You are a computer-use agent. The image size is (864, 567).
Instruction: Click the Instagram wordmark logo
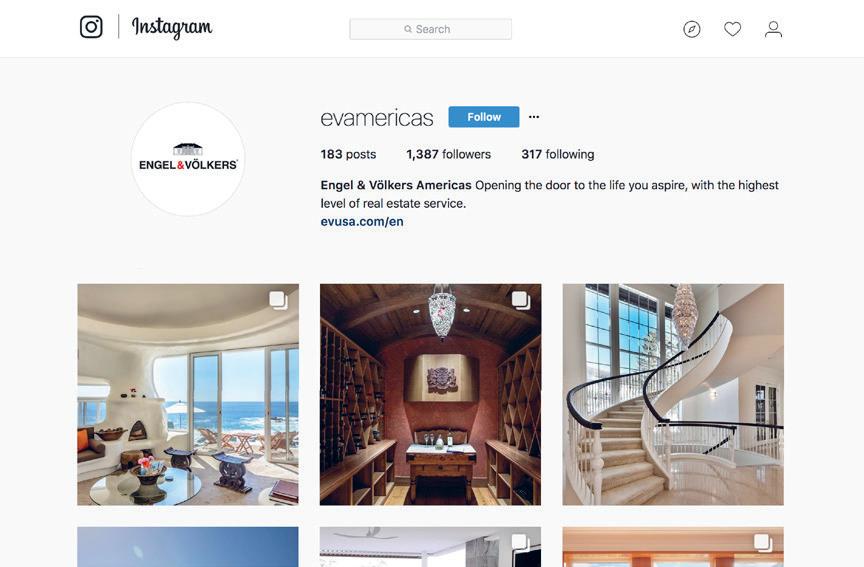[x=172, y=27]
